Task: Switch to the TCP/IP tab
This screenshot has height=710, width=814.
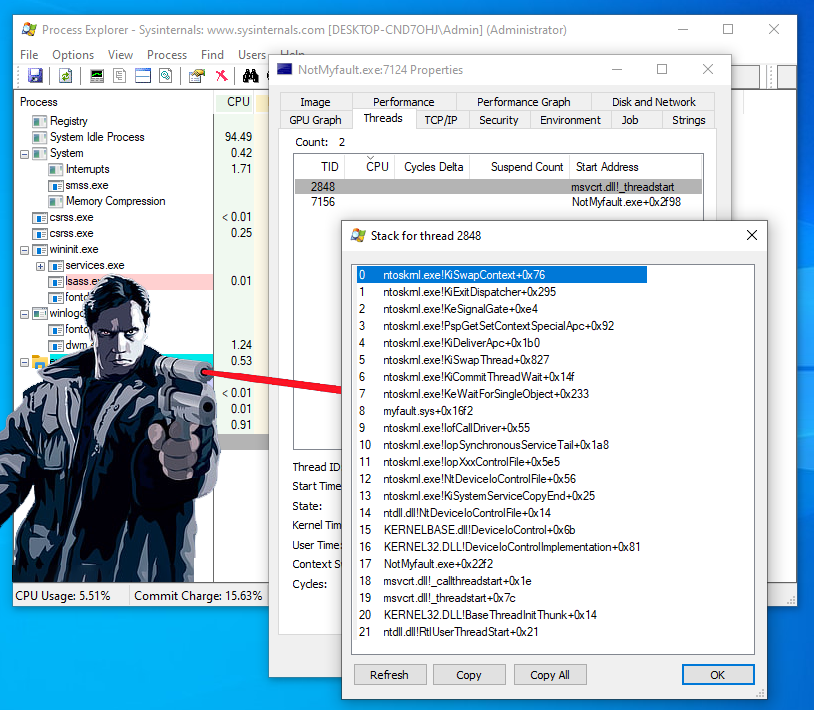Action: 440,120
